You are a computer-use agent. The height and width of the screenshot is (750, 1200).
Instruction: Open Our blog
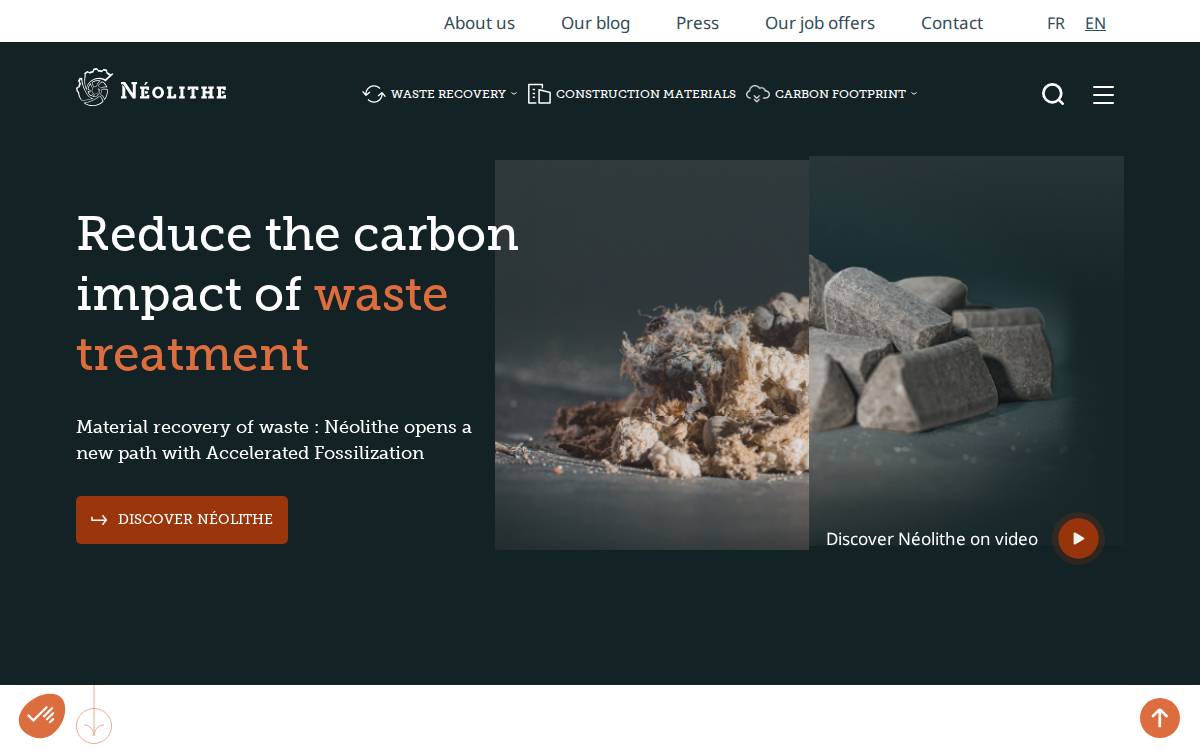point(595,23)
